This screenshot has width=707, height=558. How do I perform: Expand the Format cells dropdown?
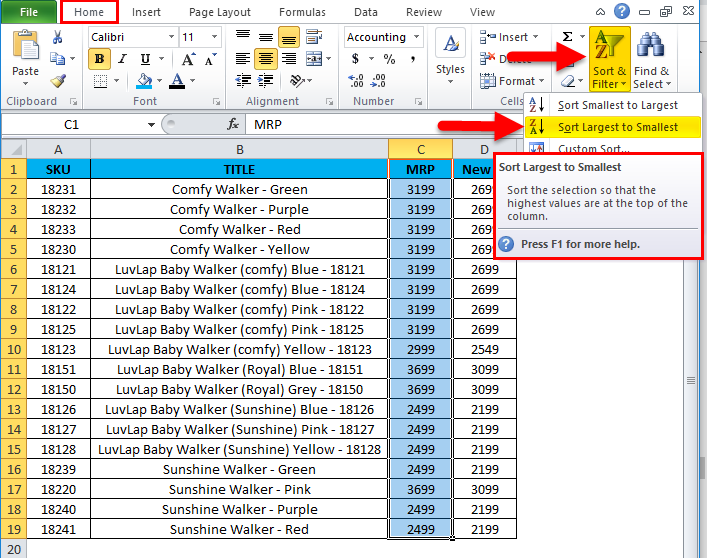541,81
